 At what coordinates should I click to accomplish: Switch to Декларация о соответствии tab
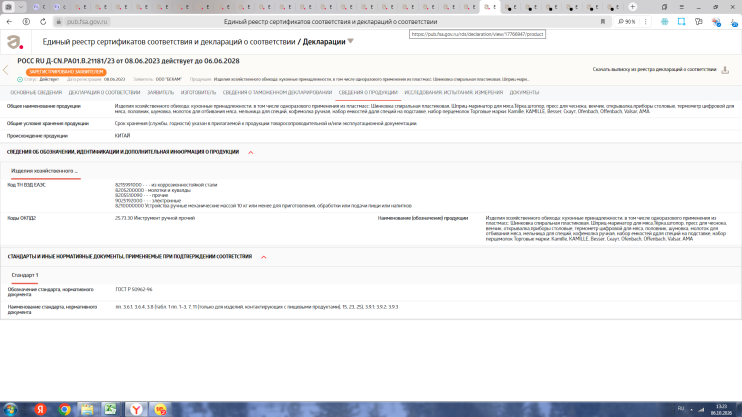[x=104, y=93]
